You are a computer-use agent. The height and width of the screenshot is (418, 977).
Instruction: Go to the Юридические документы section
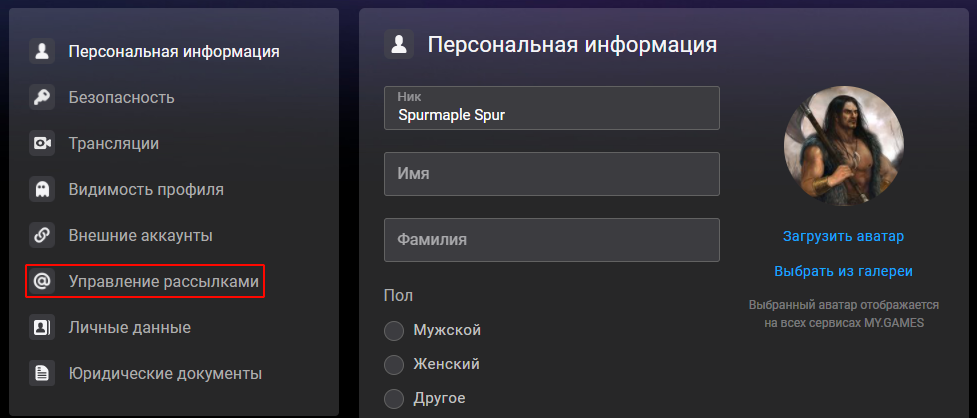(x=165, y=374)
